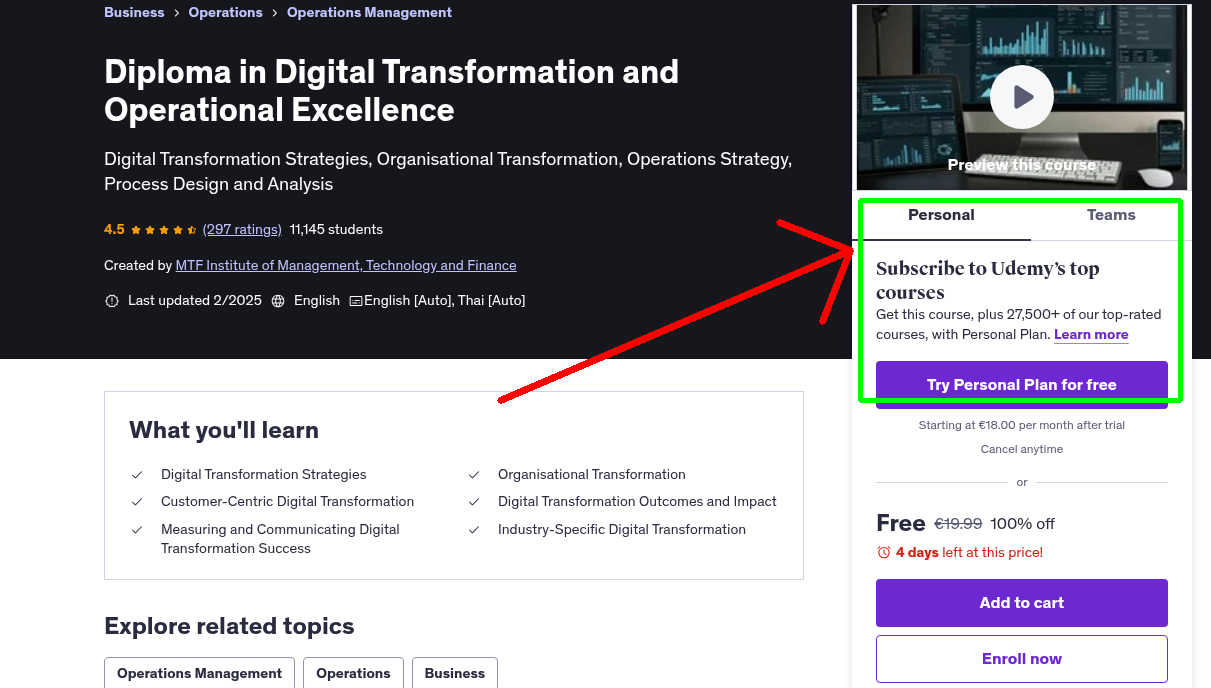Viewport: 1211px width, 688px height.
Task: Click checkmark beside Measuring and Communicating
Action: click(137, 530)
